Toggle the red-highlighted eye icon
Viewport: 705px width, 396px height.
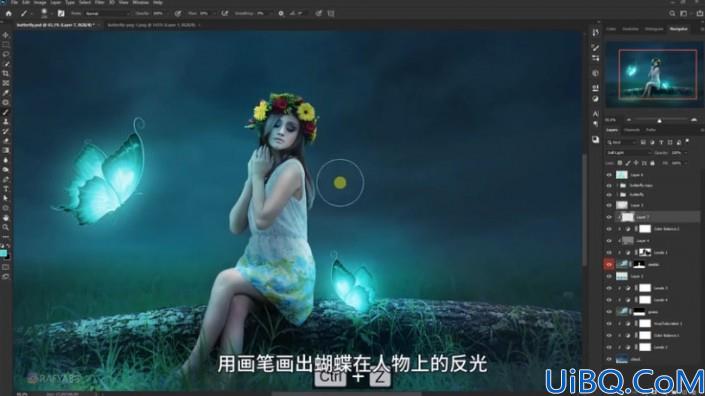tap(609, 264)
